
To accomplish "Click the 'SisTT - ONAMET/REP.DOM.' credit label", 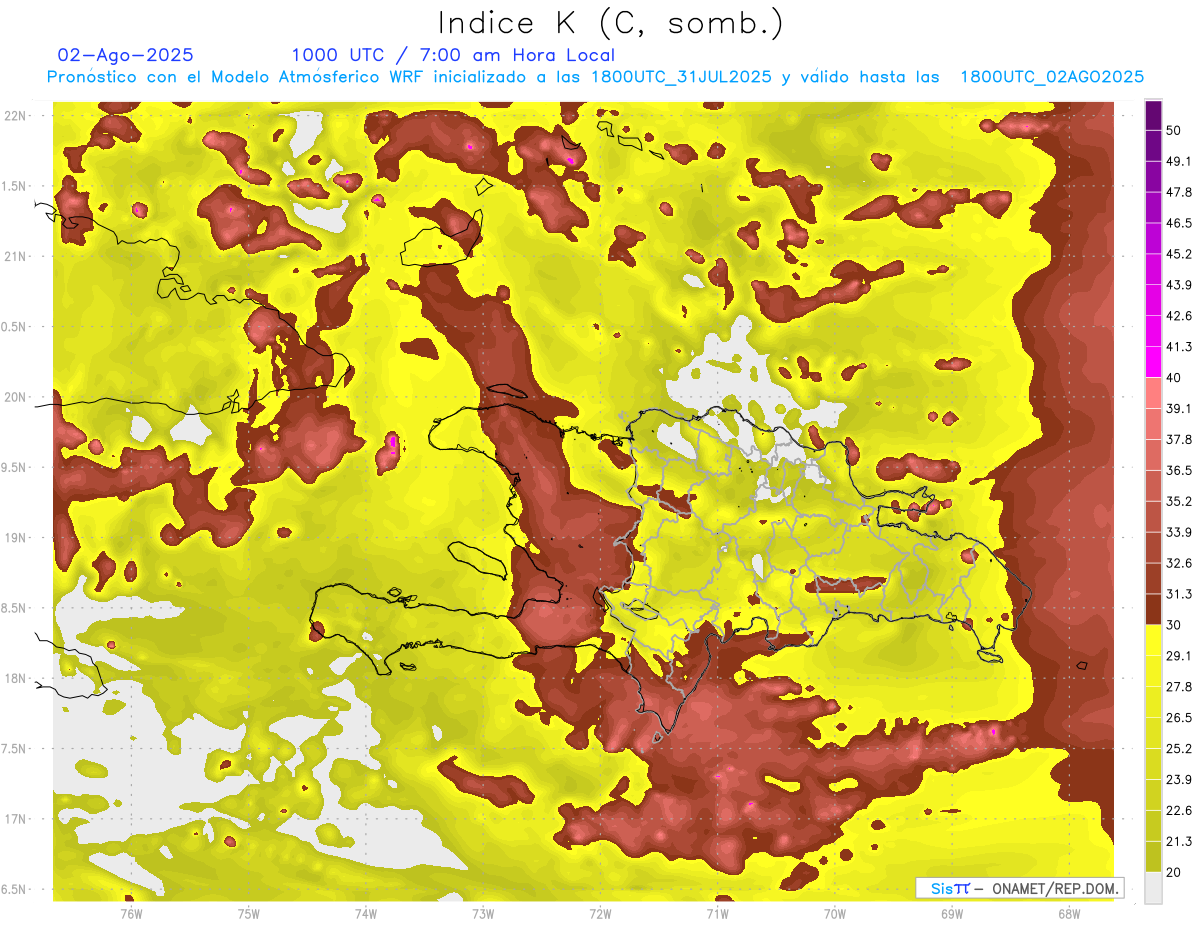I will (1020, 888).
